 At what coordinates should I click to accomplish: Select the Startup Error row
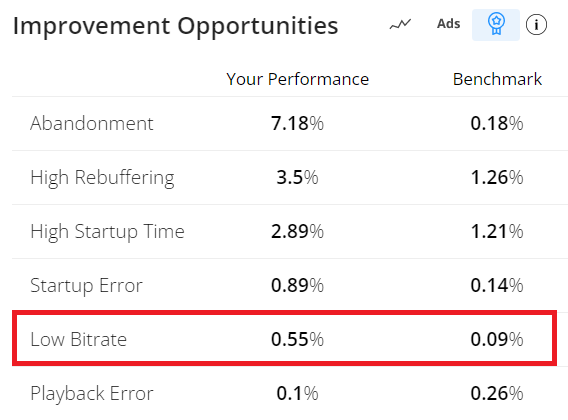click(284, 285)
